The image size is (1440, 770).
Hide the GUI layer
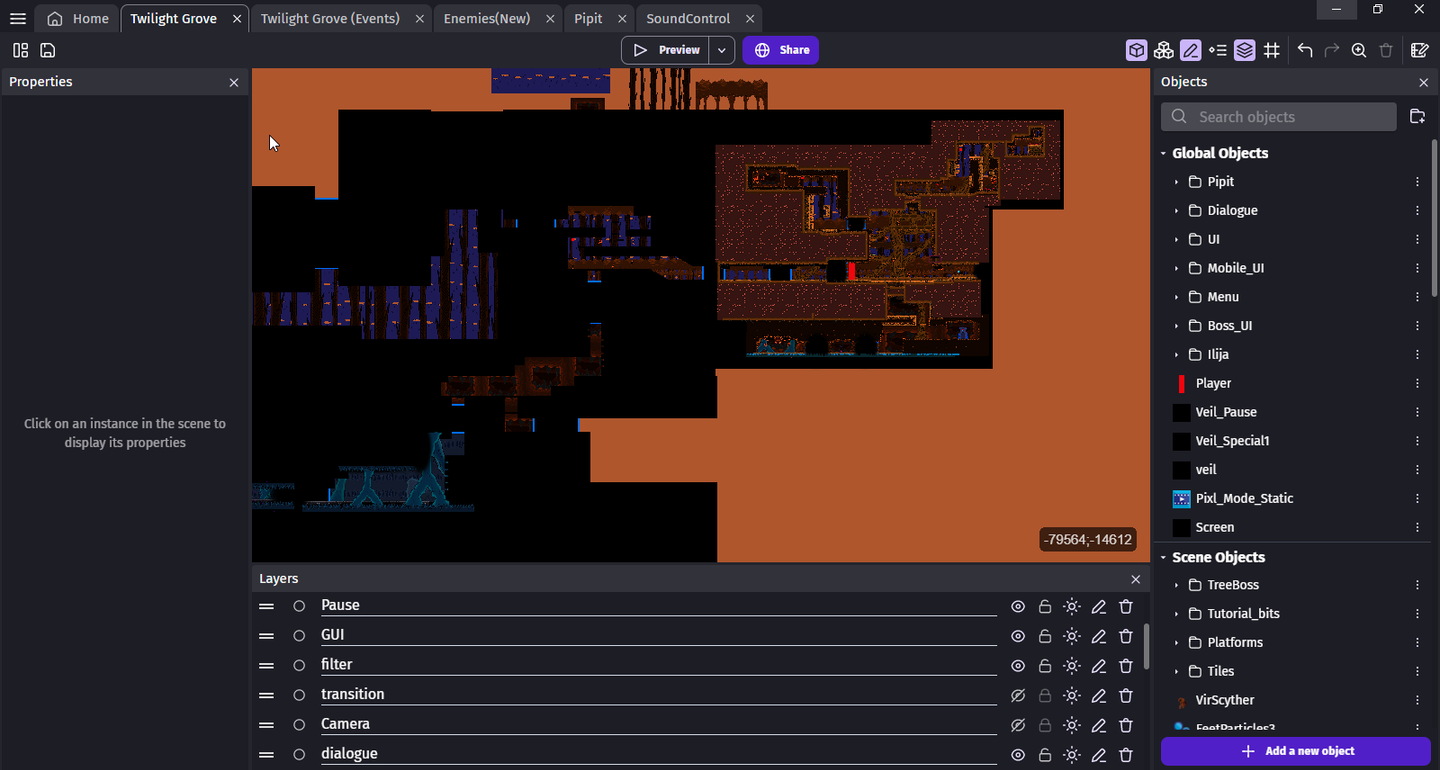click(1018, 636)
